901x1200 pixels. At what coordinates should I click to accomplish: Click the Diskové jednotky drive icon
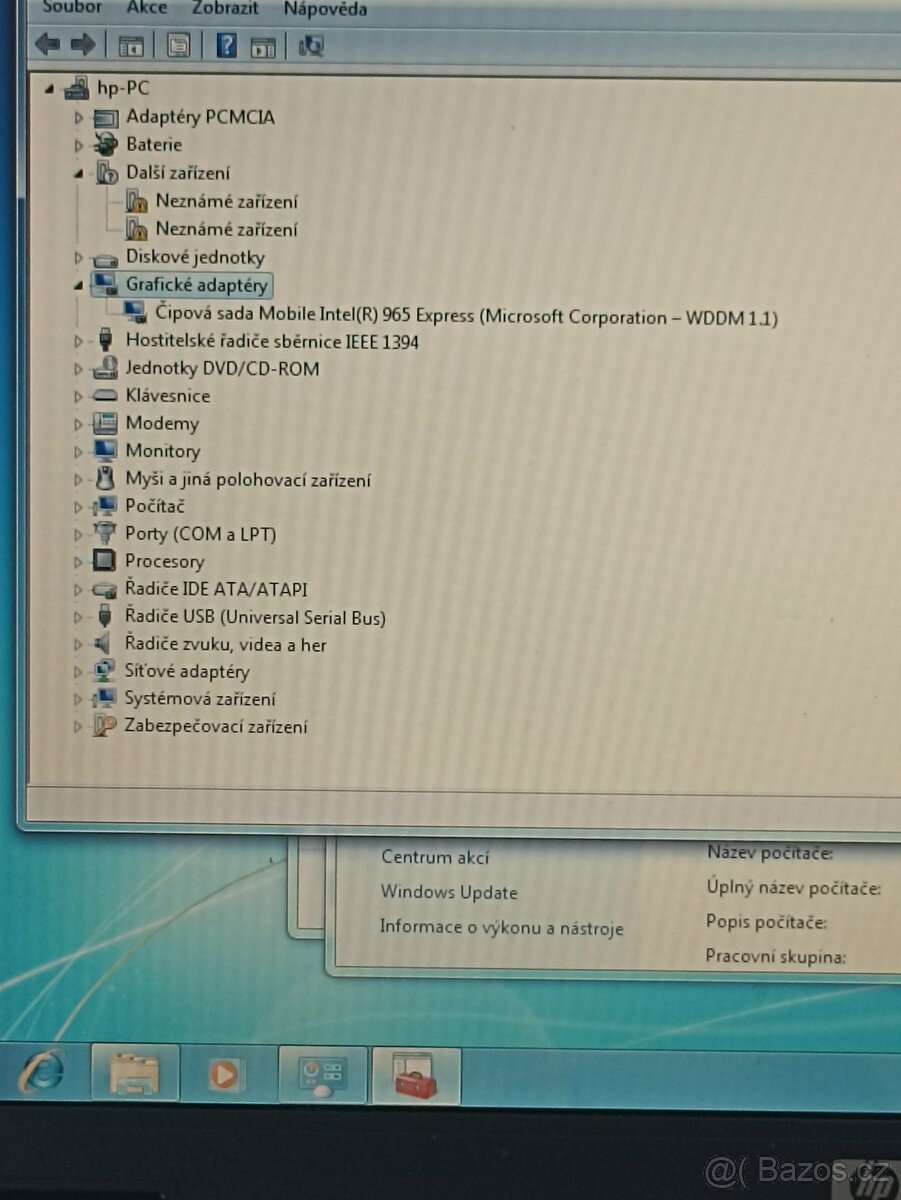105,259
